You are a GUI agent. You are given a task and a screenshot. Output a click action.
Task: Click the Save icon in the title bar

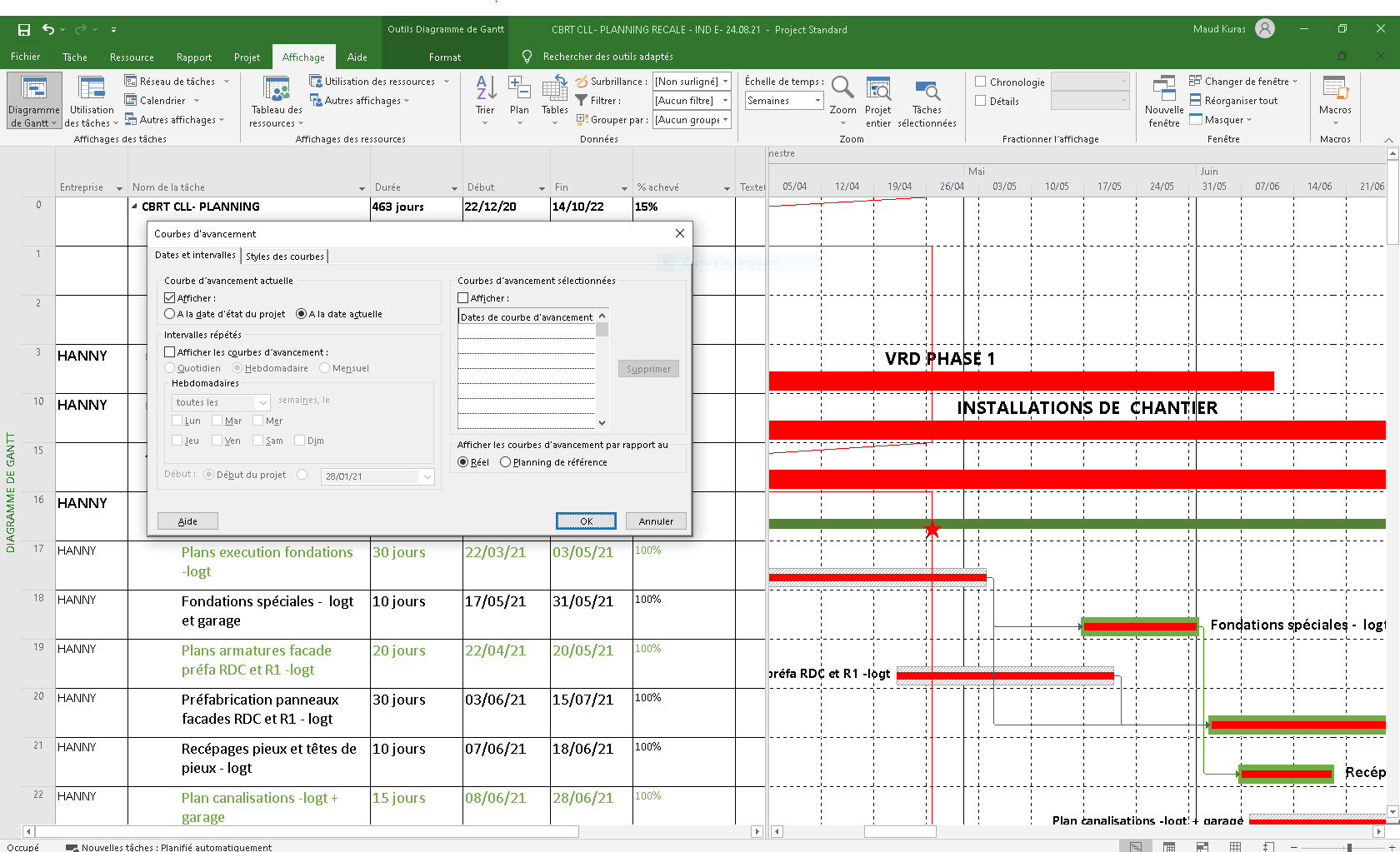point(24,30)
